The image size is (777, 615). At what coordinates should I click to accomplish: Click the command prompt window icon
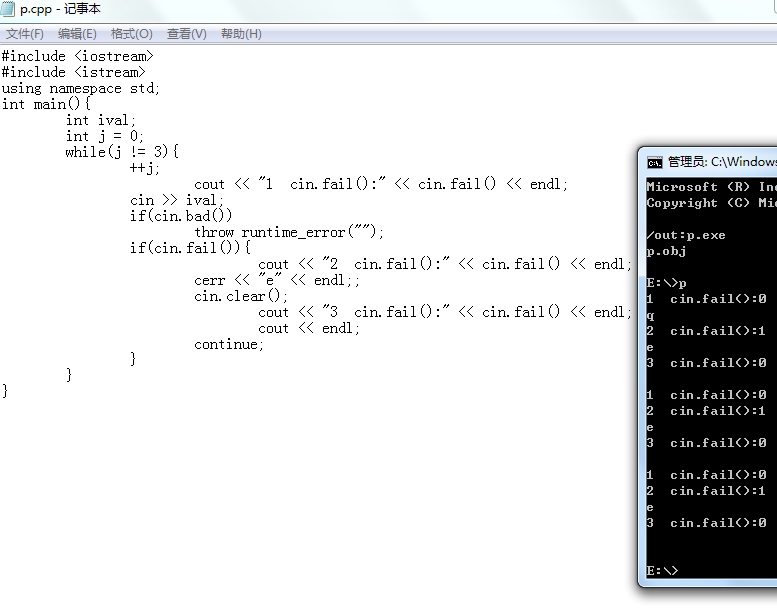pyautogui.click(x=654, y=162)
